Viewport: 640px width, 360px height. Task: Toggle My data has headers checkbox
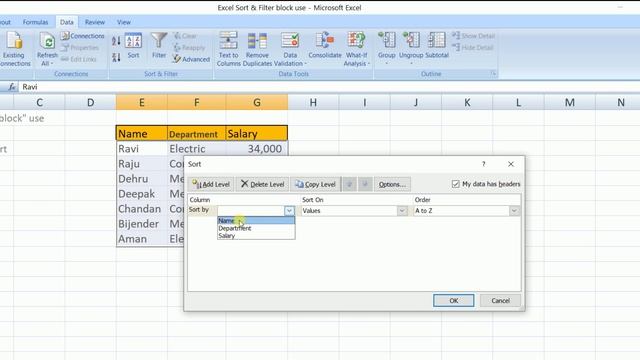456,184
